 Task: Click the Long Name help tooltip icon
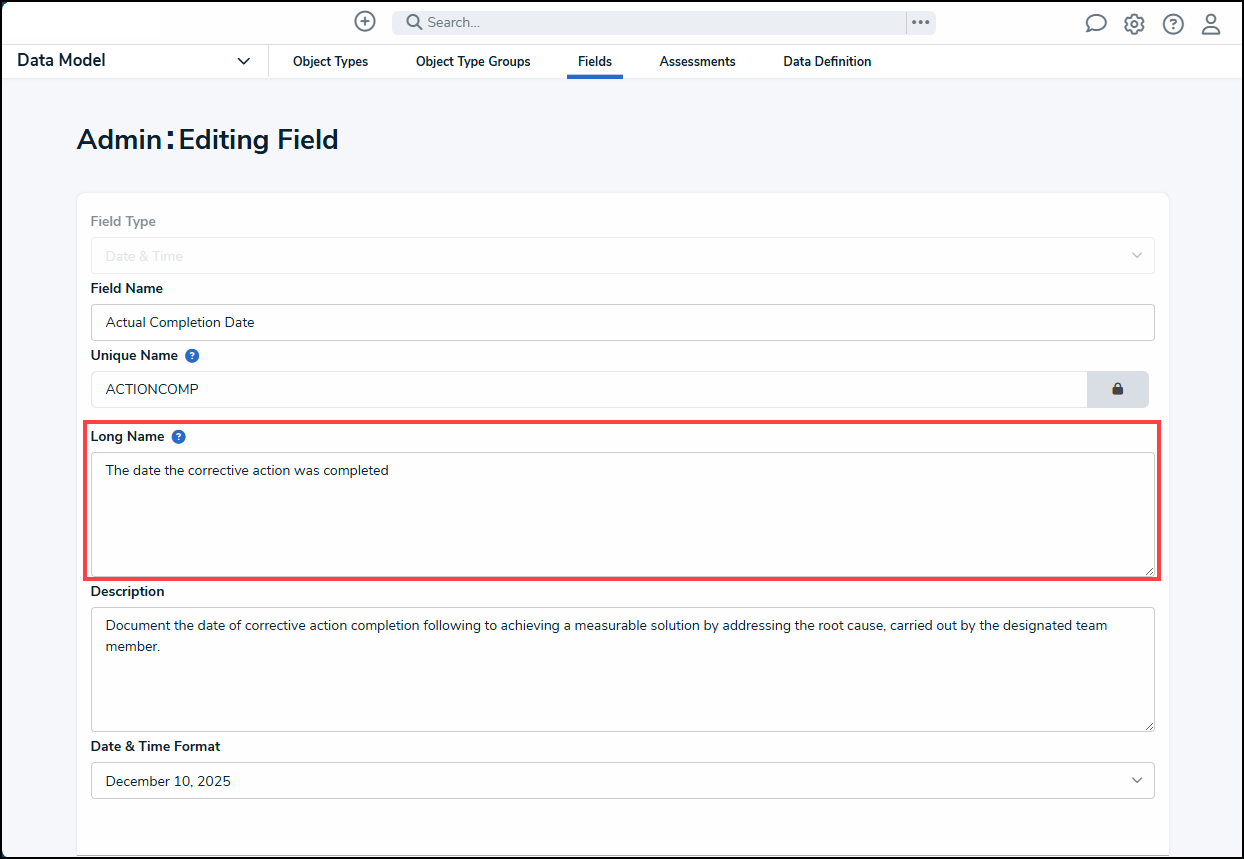pyautogui.click(x=178, y=437)
